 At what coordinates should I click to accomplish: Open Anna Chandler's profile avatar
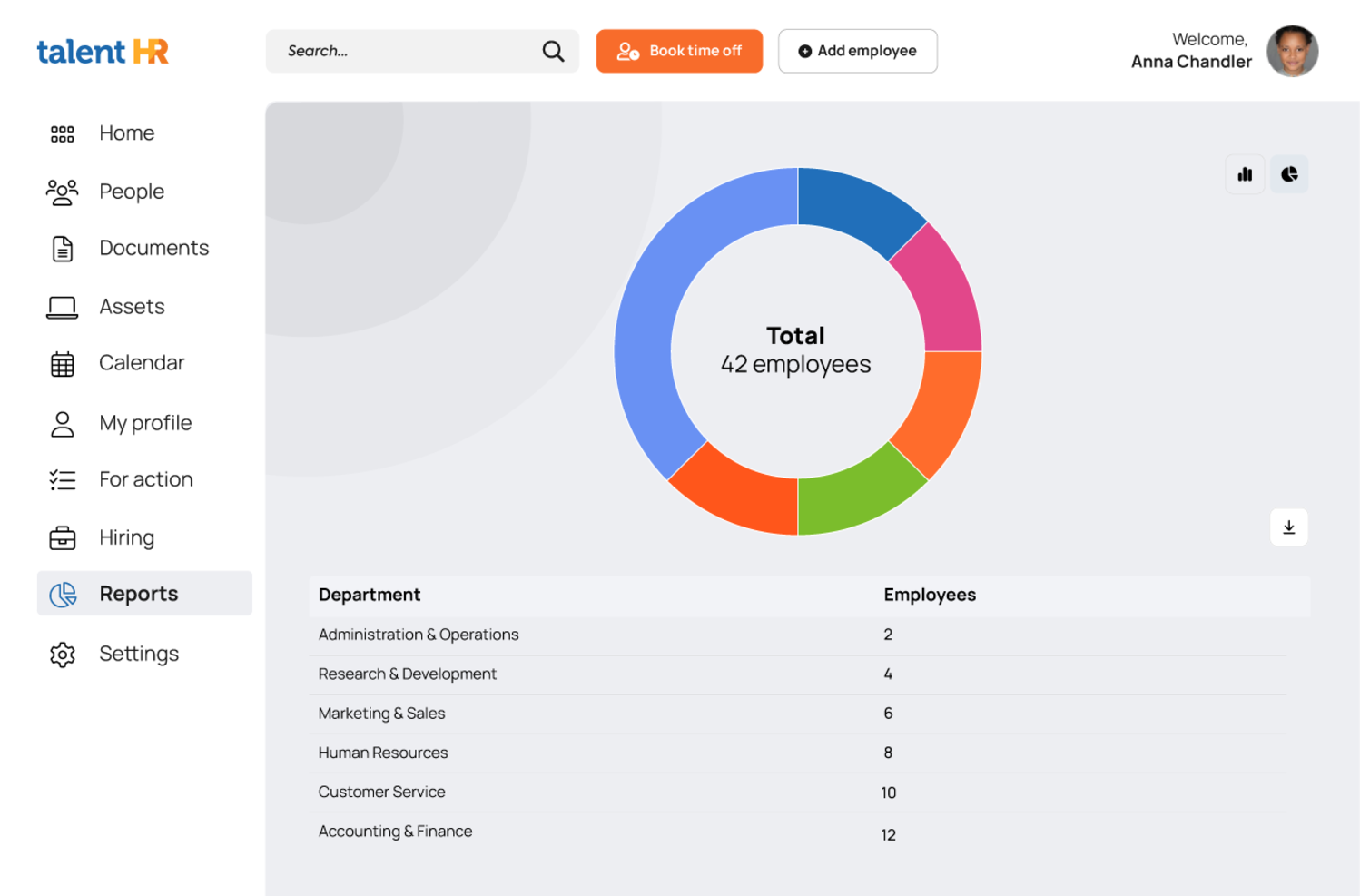pyautogui.click(x=1292, y=52)
